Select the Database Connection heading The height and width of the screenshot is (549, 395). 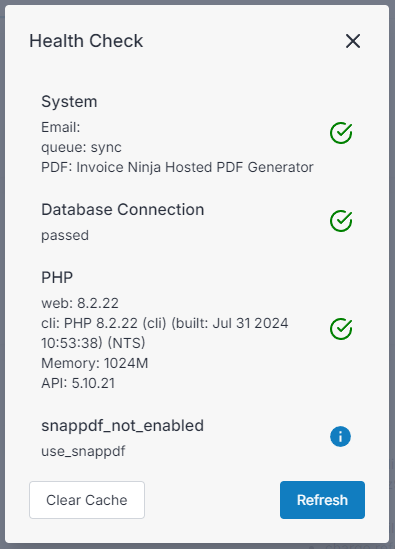[123, 210]
